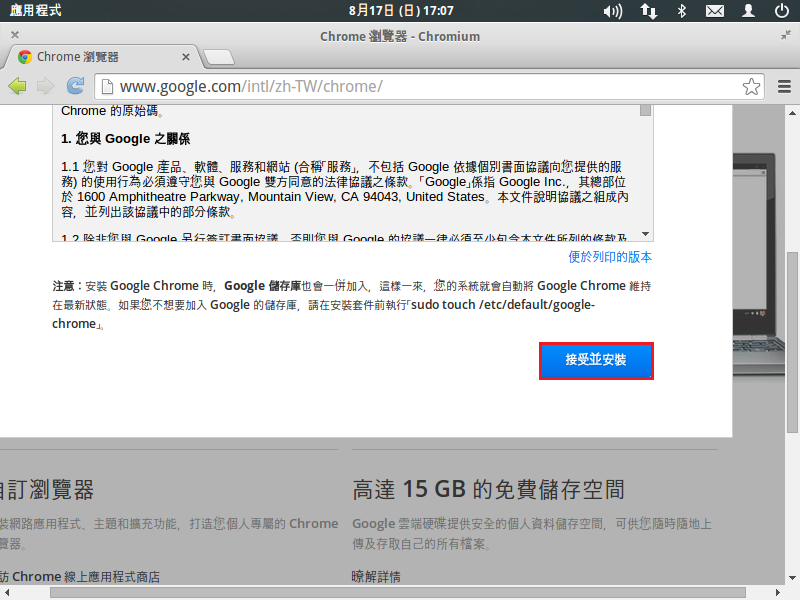
Task: Click the horizontal scroll right arrow
Action: pos(778,592)
